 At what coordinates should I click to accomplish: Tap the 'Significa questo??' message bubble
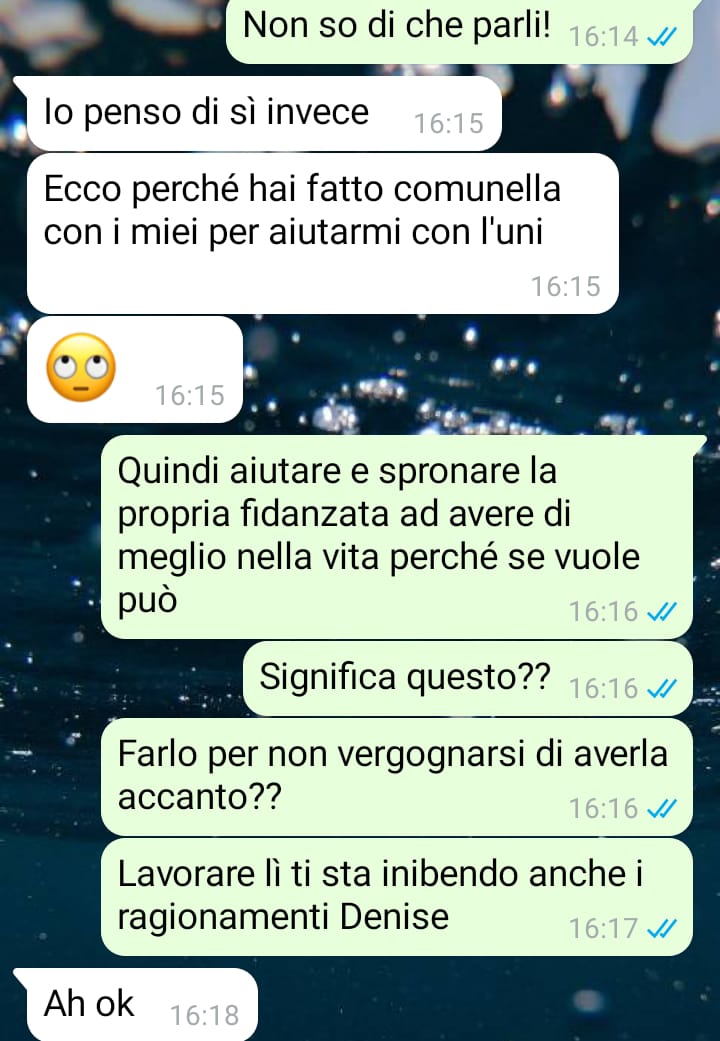[x=468, y=679]
